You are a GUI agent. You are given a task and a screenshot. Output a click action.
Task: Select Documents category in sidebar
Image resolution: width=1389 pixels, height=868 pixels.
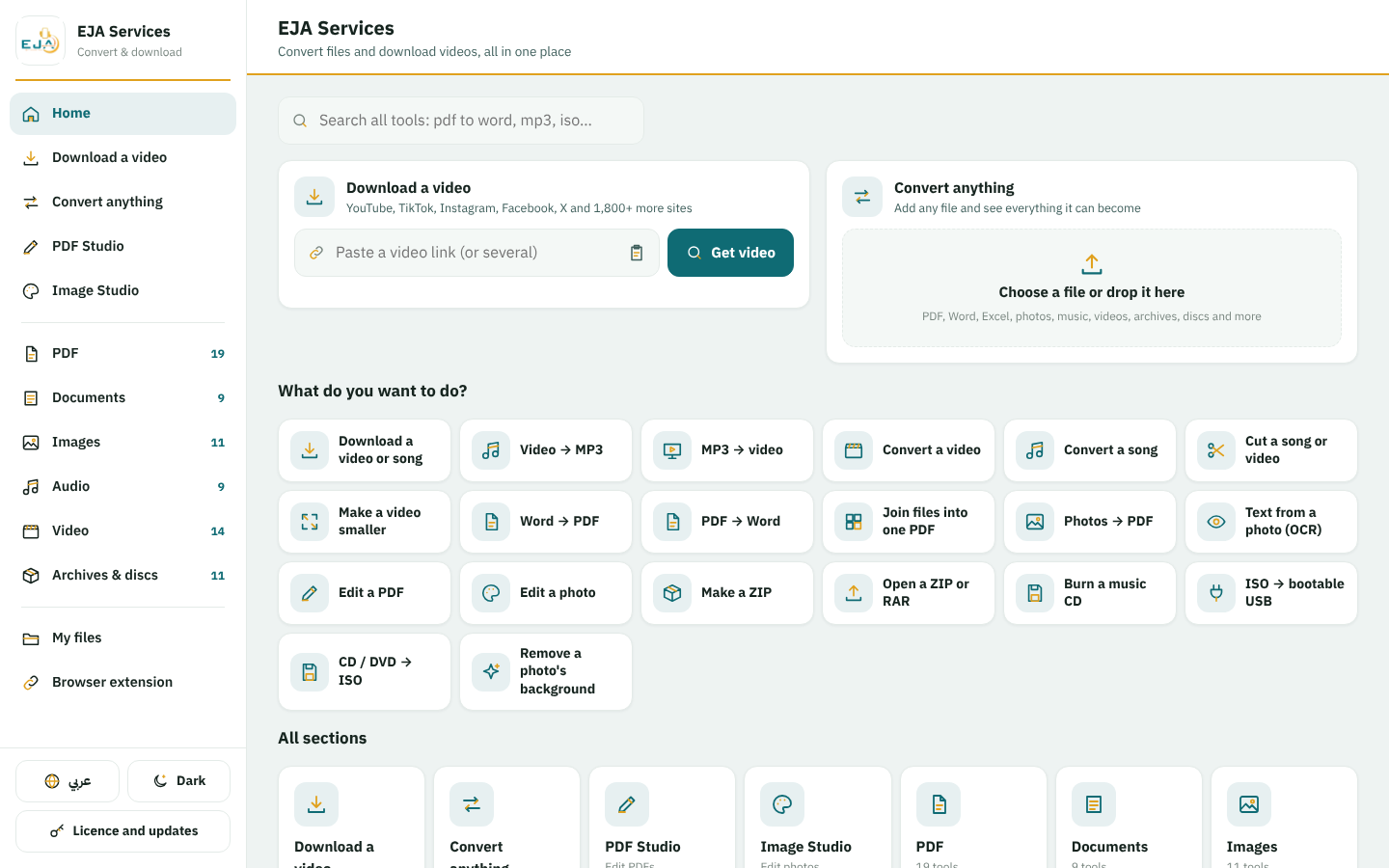pos(123,398)
